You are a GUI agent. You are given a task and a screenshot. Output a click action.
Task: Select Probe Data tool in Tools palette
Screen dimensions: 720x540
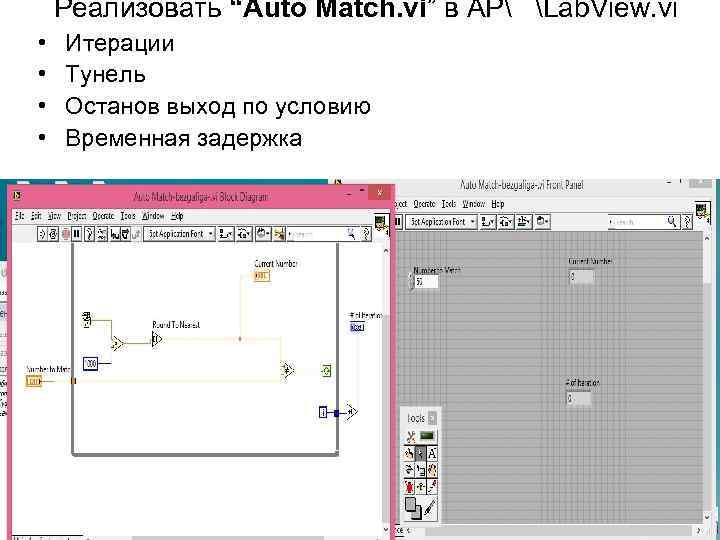(x=420, y=487)
